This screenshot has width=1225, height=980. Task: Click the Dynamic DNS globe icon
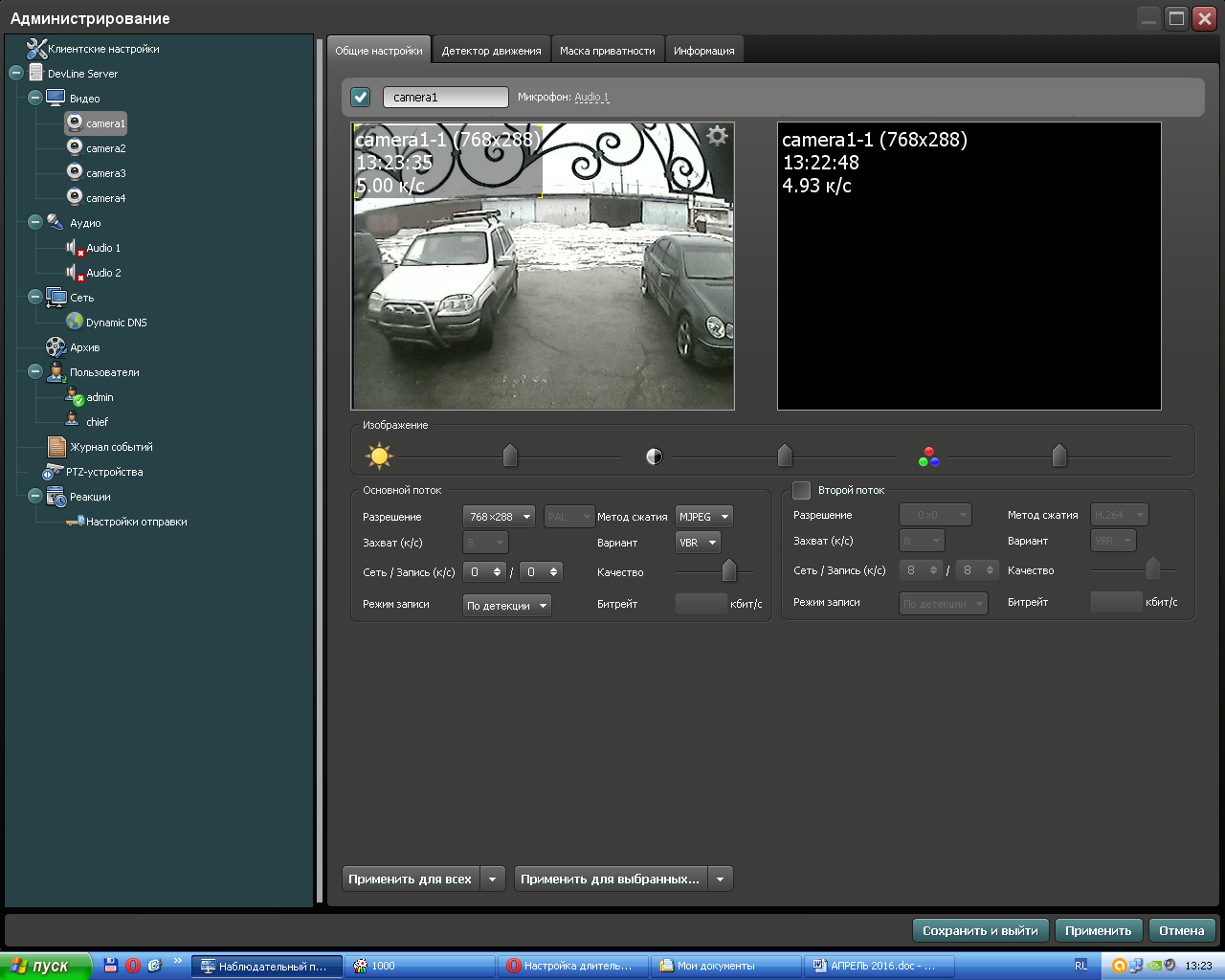[75, 322]
